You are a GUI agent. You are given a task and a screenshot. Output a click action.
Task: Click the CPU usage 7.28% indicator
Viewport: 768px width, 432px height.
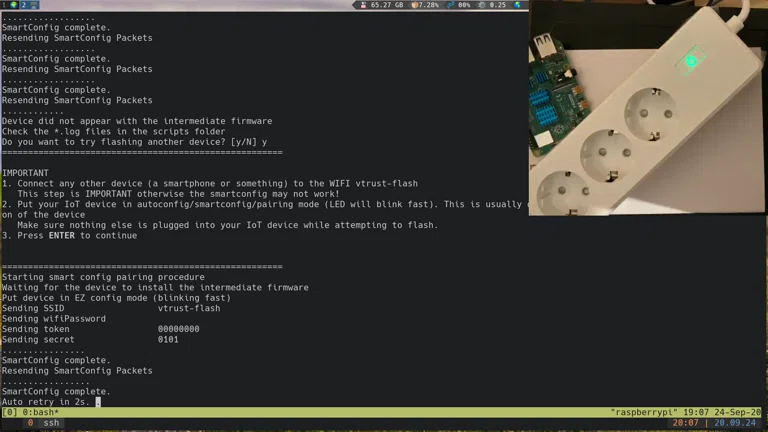pyautogui.click(x=426, y=5)
